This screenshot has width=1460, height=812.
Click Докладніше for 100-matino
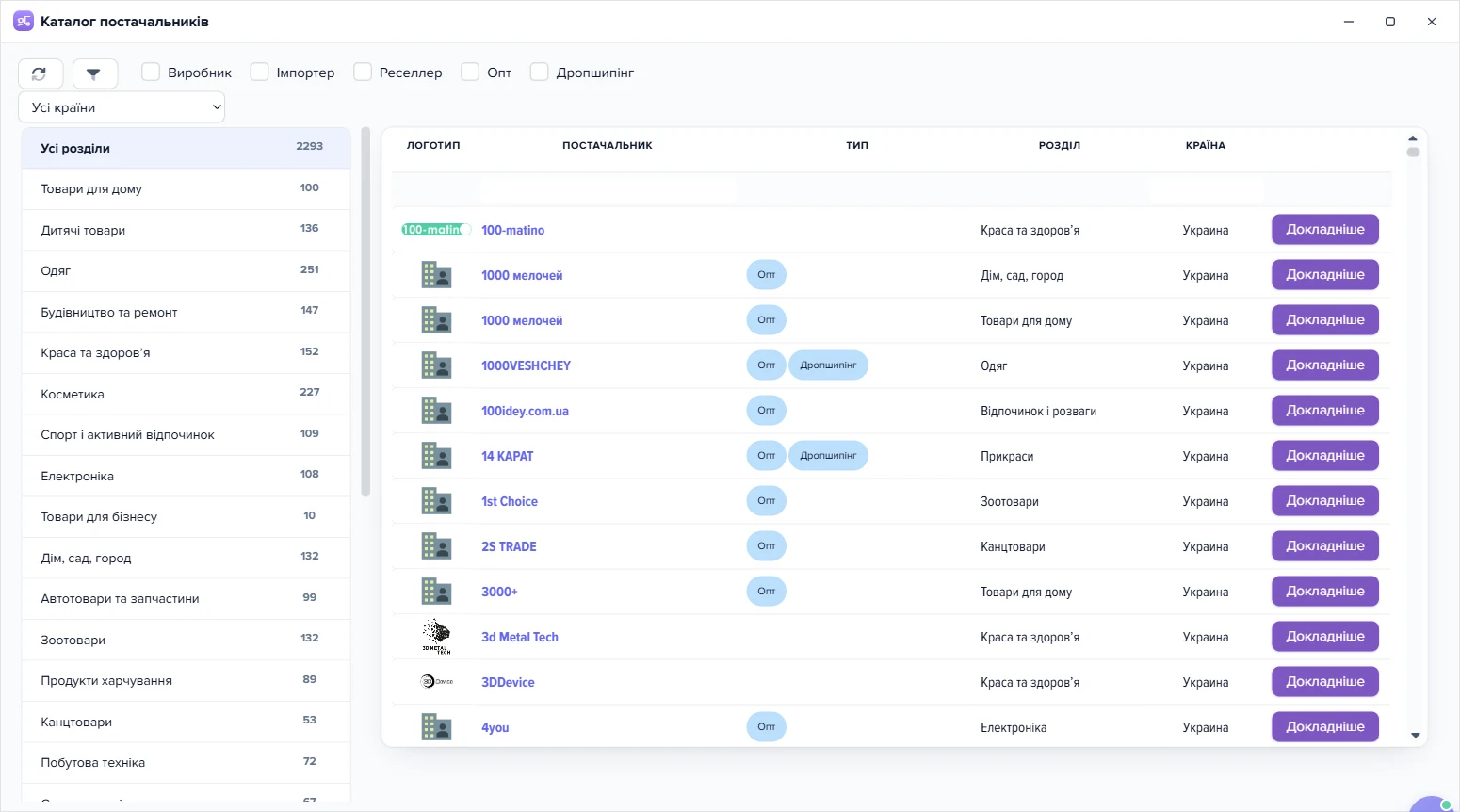click(x=1325, y=230)
